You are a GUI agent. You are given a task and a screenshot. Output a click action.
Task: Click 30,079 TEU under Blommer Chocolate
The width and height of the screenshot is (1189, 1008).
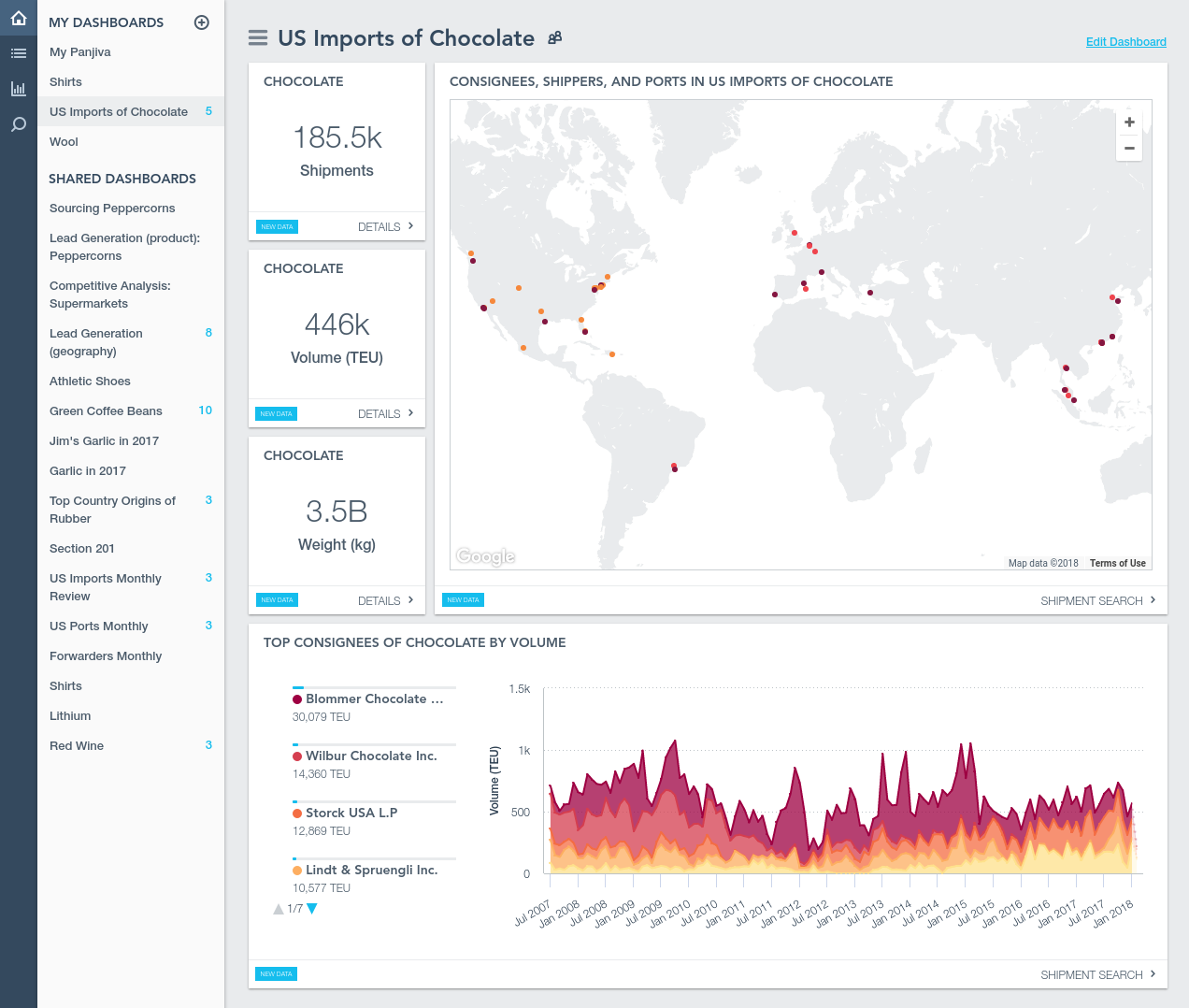(322, 717)
